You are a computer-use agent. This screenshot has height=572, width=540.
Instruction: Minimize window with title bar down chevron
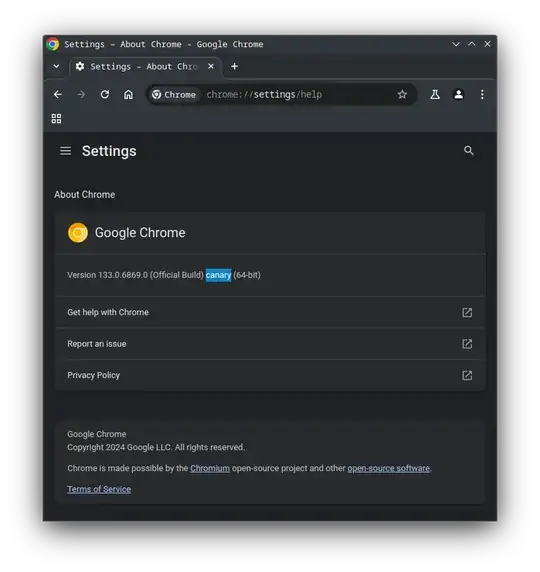pos(456,44)
